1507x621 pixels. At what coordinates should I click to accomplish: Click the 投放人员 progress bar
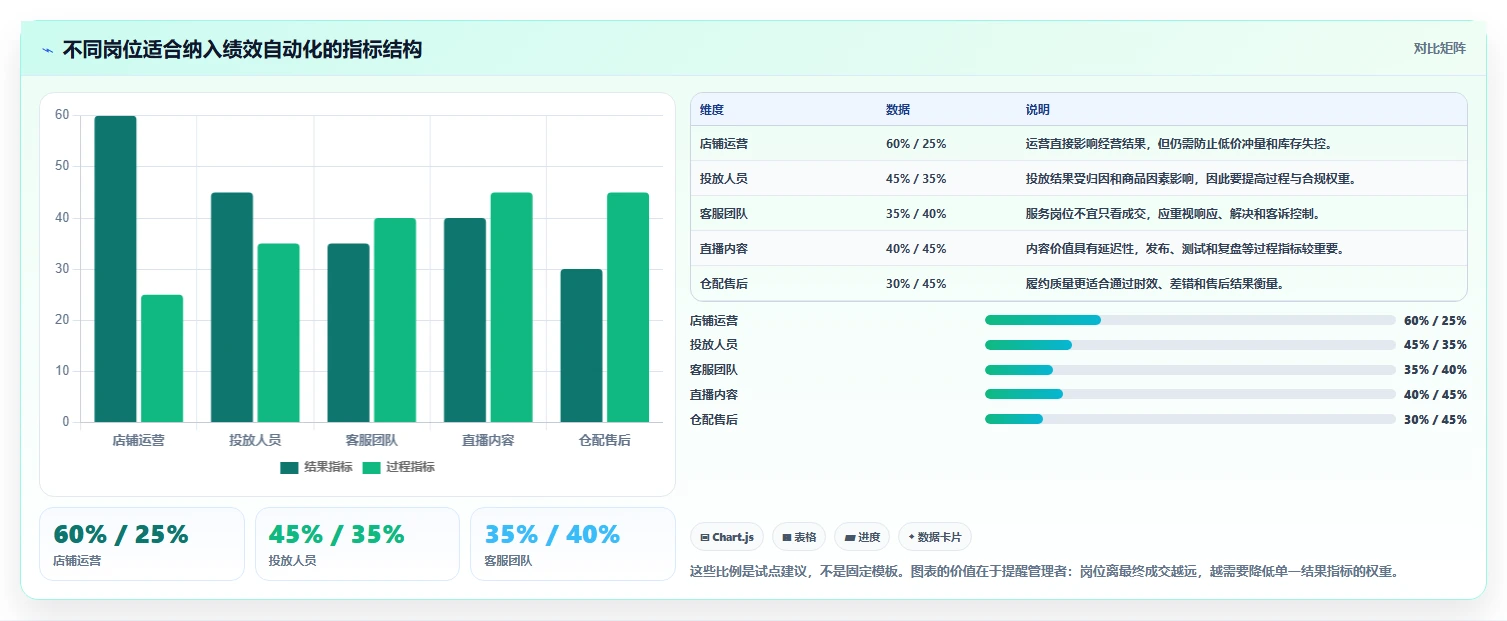1190,345
